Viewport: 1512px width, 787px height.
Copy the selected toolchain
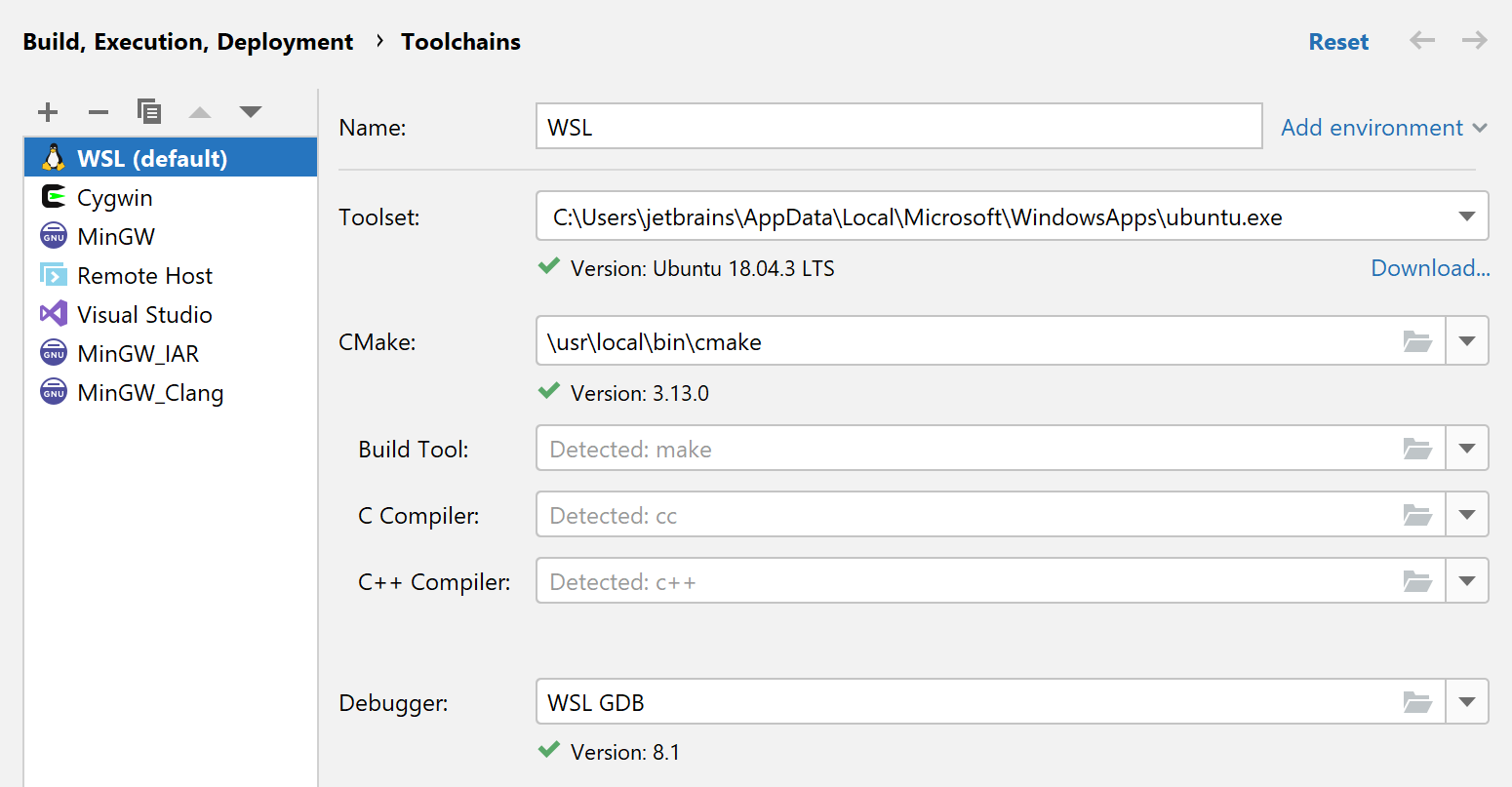[149, 111]
